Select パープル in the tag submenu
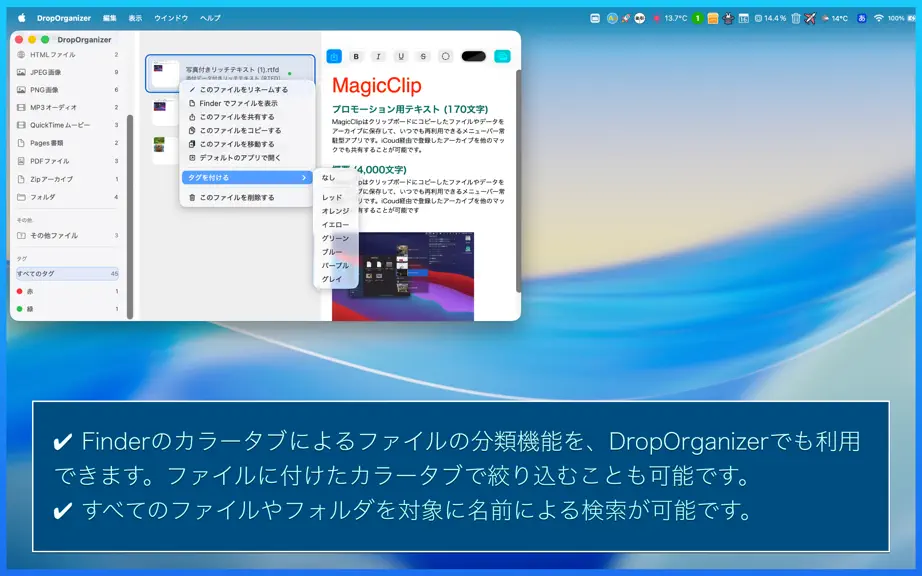This screenshot has height=576, width=922. coord(336,265)
